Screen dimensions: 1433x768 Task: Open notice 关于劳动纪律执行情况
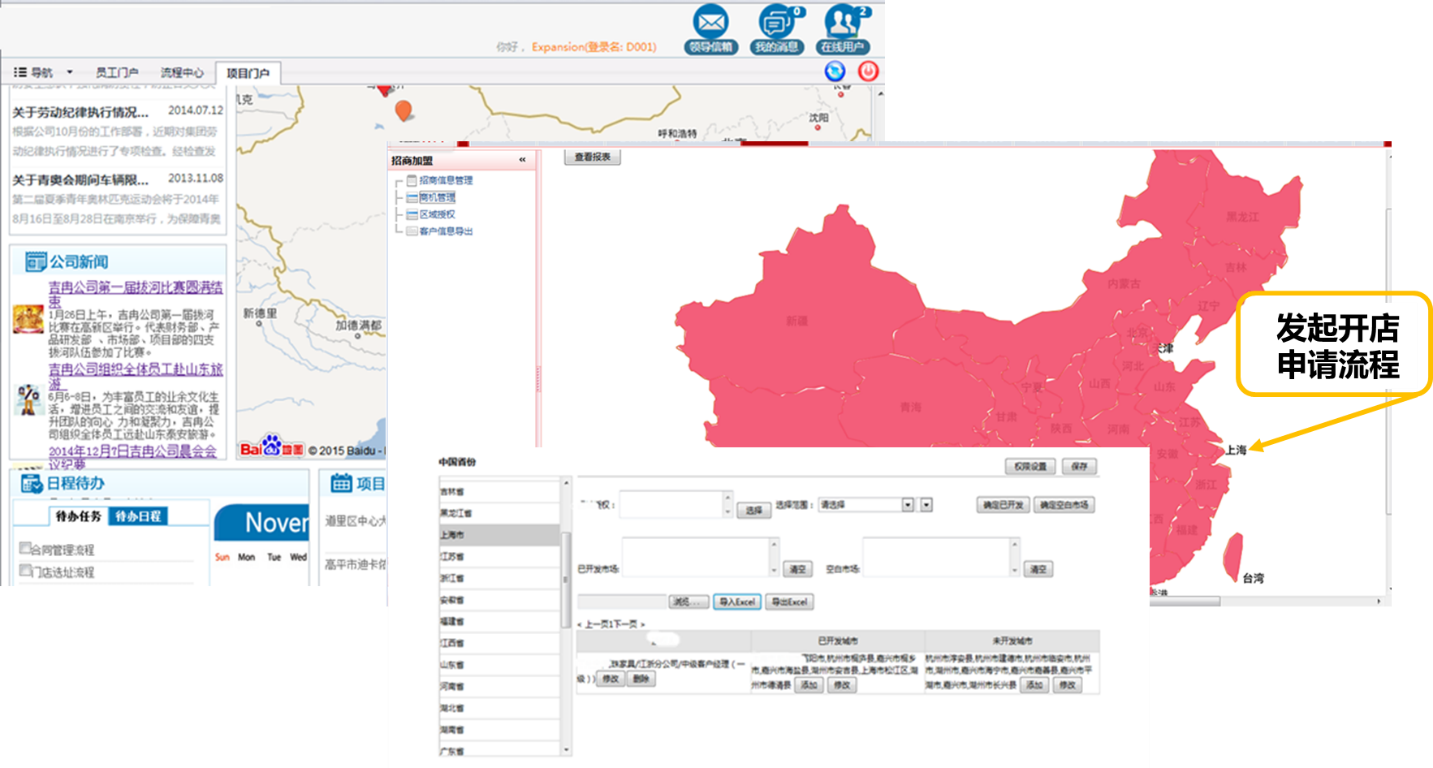coord(80,112)
